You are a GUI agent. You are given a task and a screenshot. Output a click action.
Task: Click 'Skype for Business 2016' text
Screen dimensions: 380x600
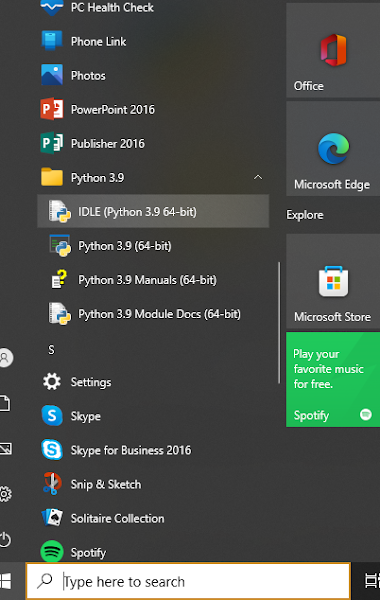(130, 450)
